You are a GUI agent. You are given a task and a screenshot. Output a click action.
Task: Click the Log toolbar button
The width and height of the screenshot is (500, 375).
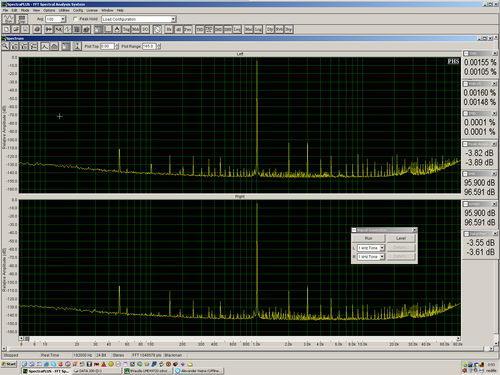click(x=258, y=29)
